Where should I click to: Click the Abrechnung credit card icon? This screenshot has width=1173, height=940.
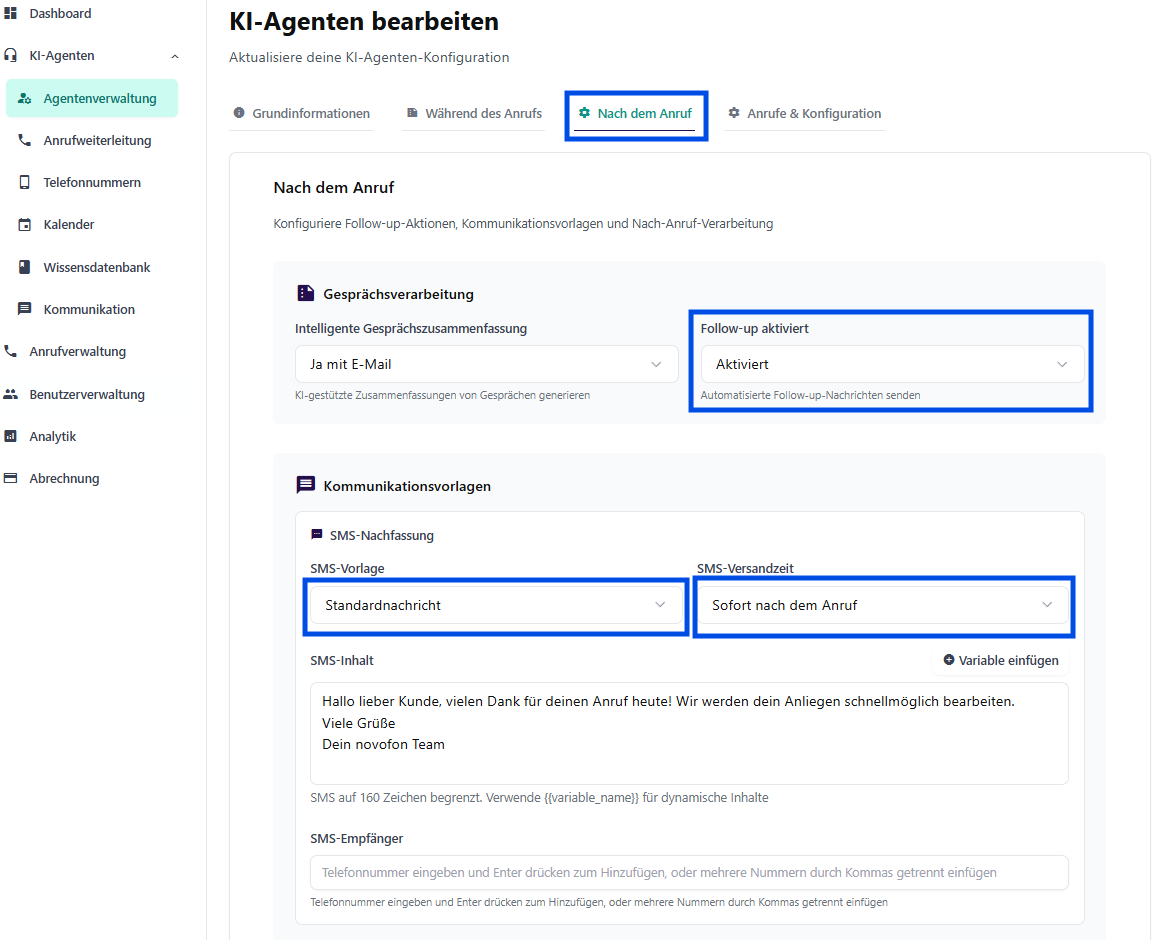click(11, 479)
